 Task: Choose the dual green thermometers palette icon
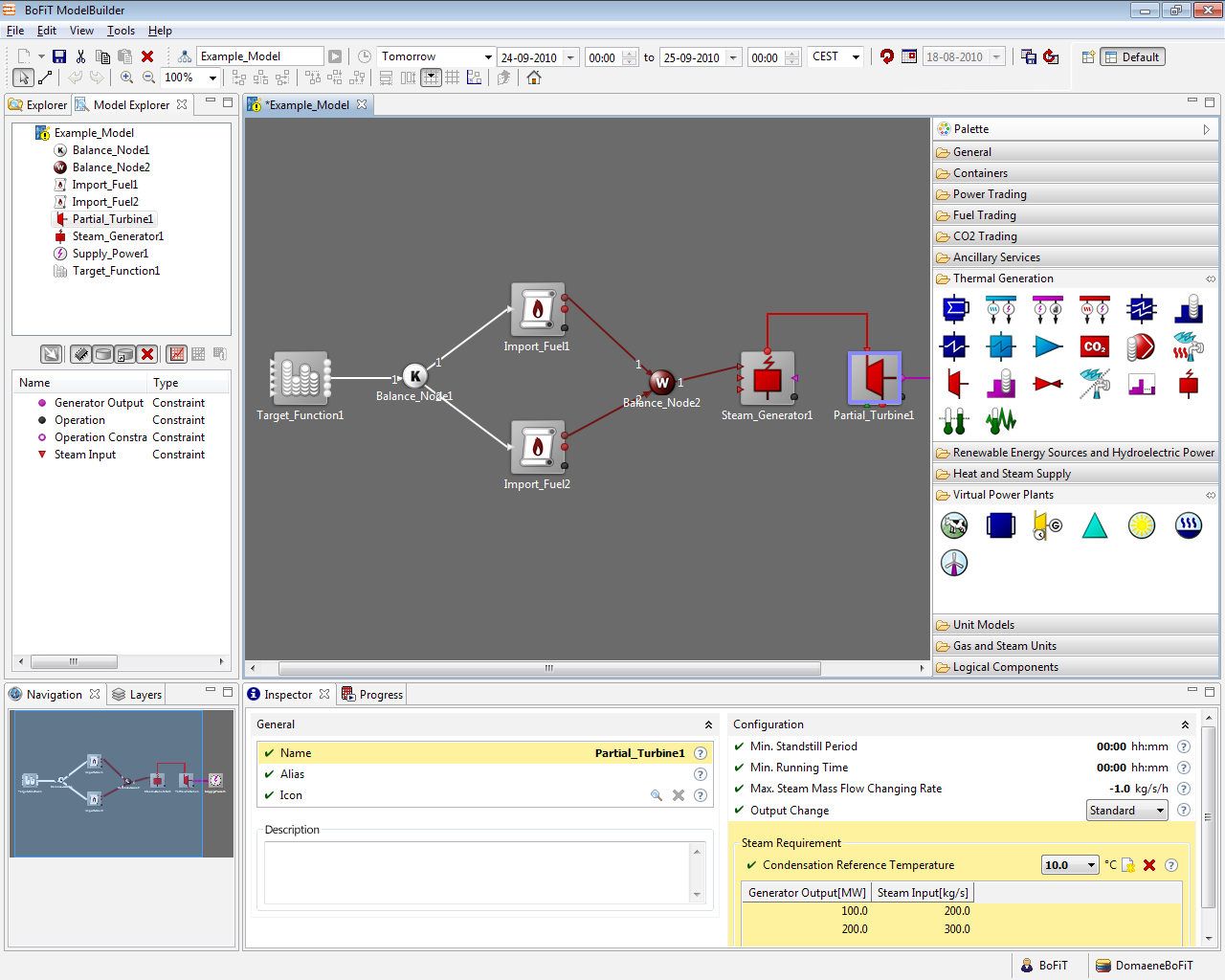pos(955,421)
